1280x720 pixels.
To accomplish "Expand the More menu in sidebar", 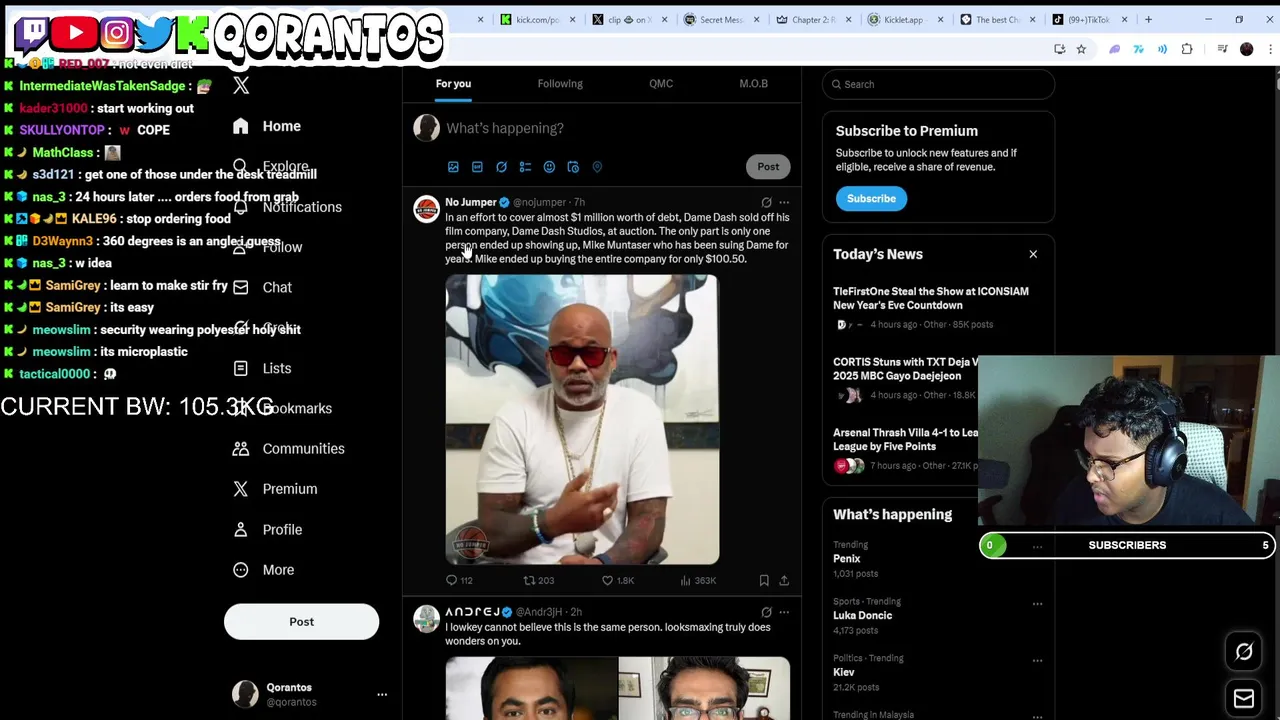I will click(x=263, y=570).
